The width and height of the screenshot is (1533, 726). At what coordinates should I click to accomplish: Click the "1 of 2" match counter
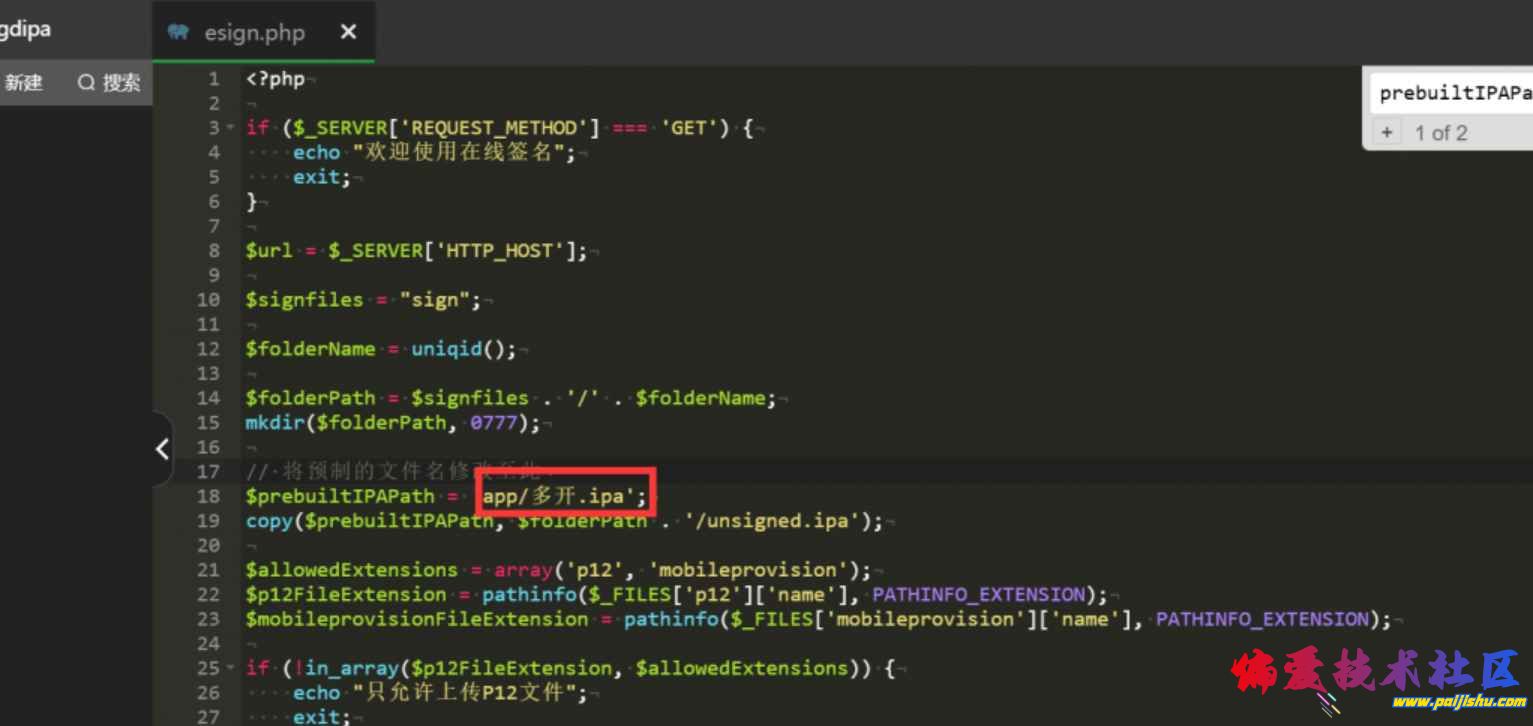(x=1441, y=133)
